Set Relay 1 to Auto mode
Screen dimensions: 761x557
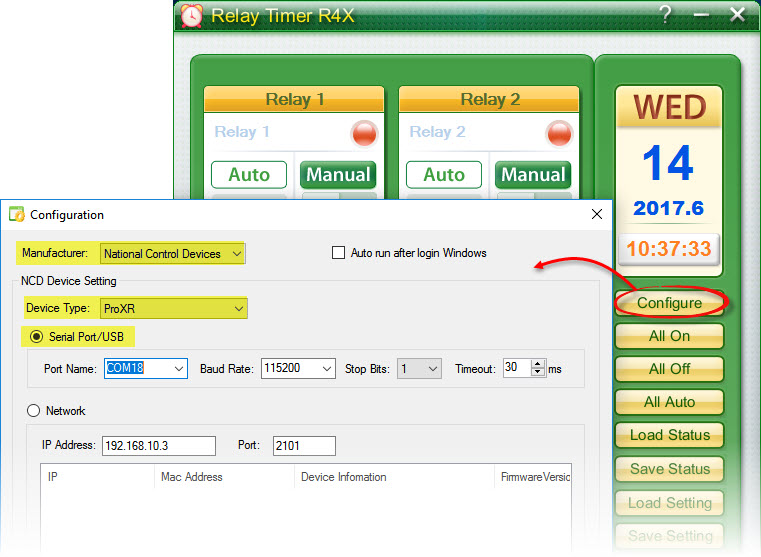[x=248, y=175]
